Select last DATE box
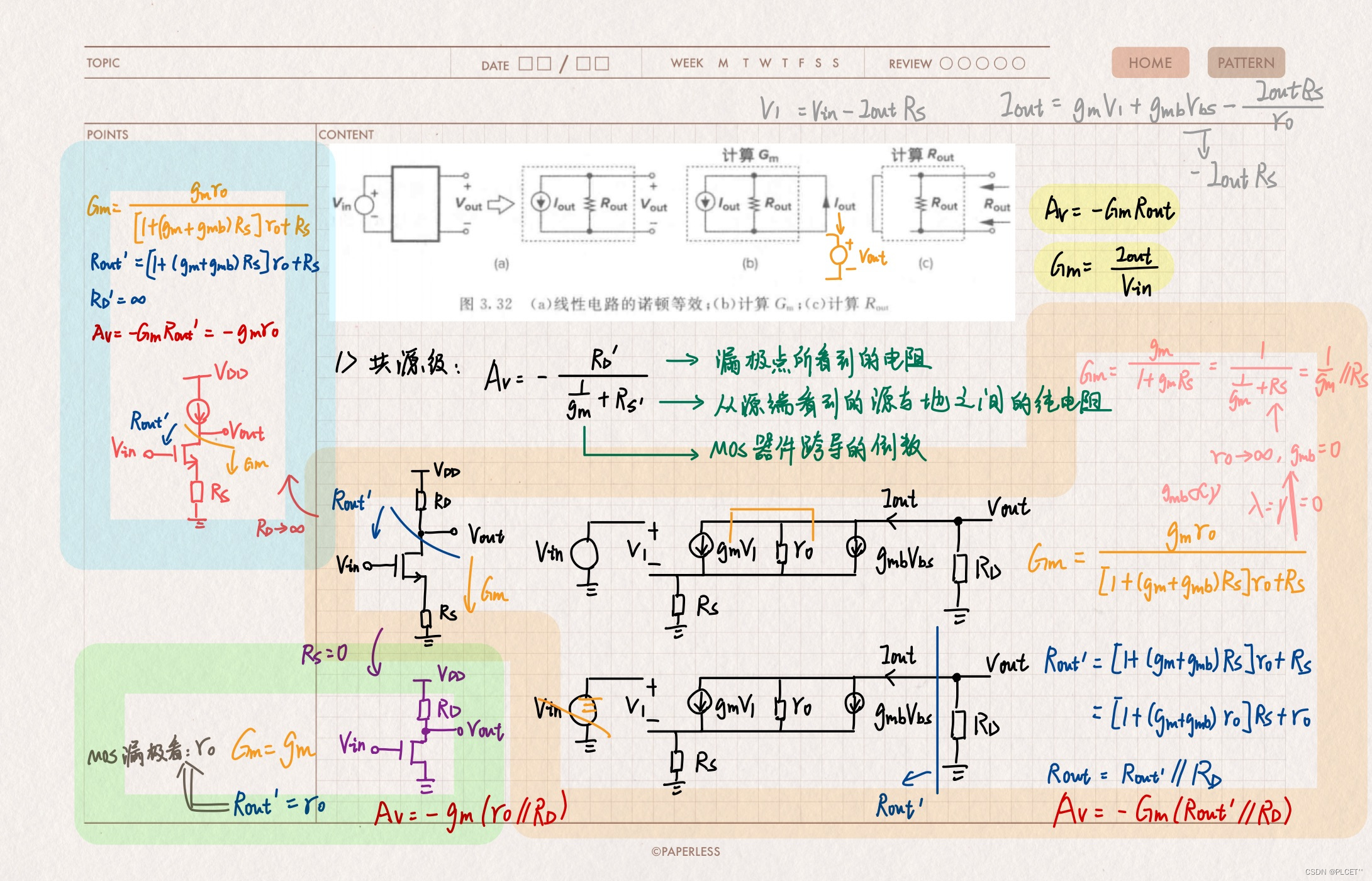Screen dimensions: 1372x881 coord(602,64)
